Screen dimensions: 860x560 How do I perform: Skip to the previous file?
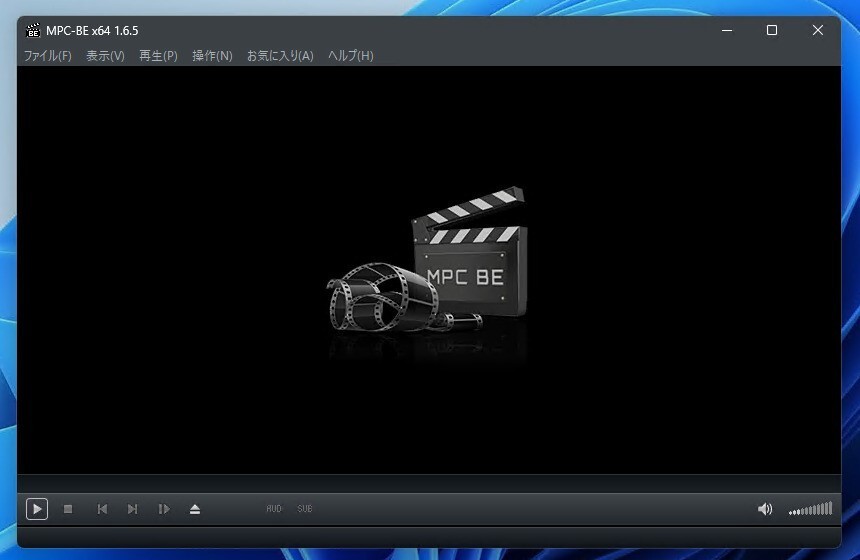[102, 509]
